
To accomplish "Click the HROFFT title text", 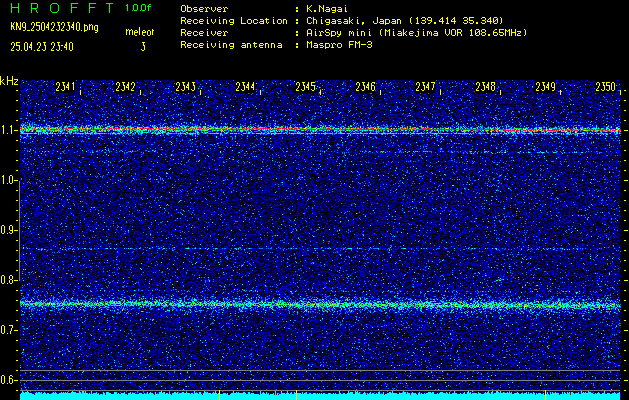I will [x=62, y=8].
